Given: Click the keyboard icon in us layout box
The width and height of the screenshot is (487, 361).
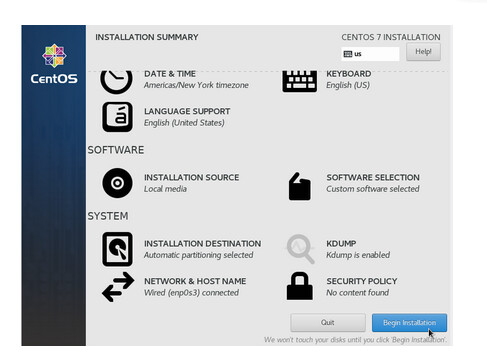Looking at the screenshot, I should [348, 54].
